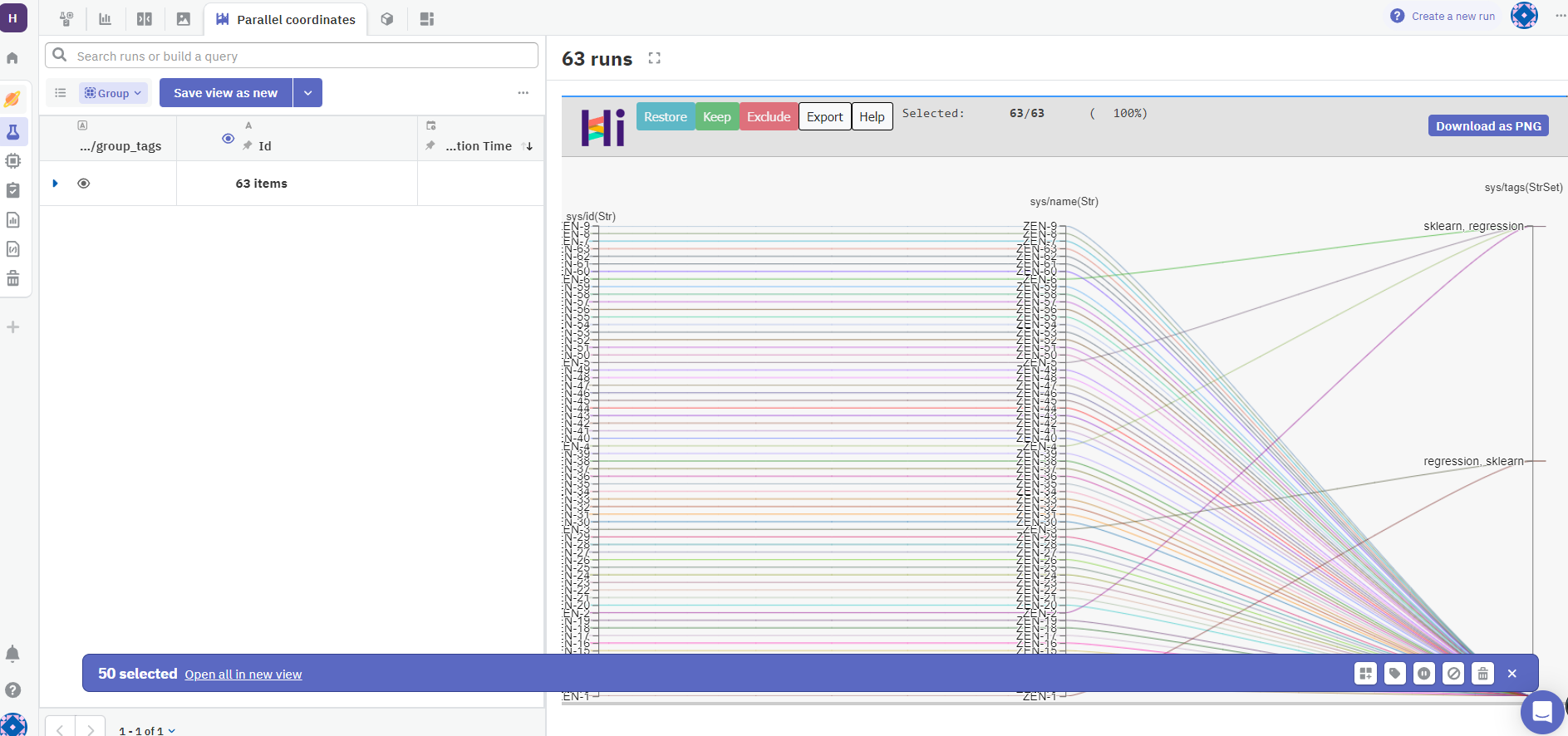The height and width of the screenshot is (736, 1568).
Task: Switch to the Images tab icon
Action: [184, 19]
